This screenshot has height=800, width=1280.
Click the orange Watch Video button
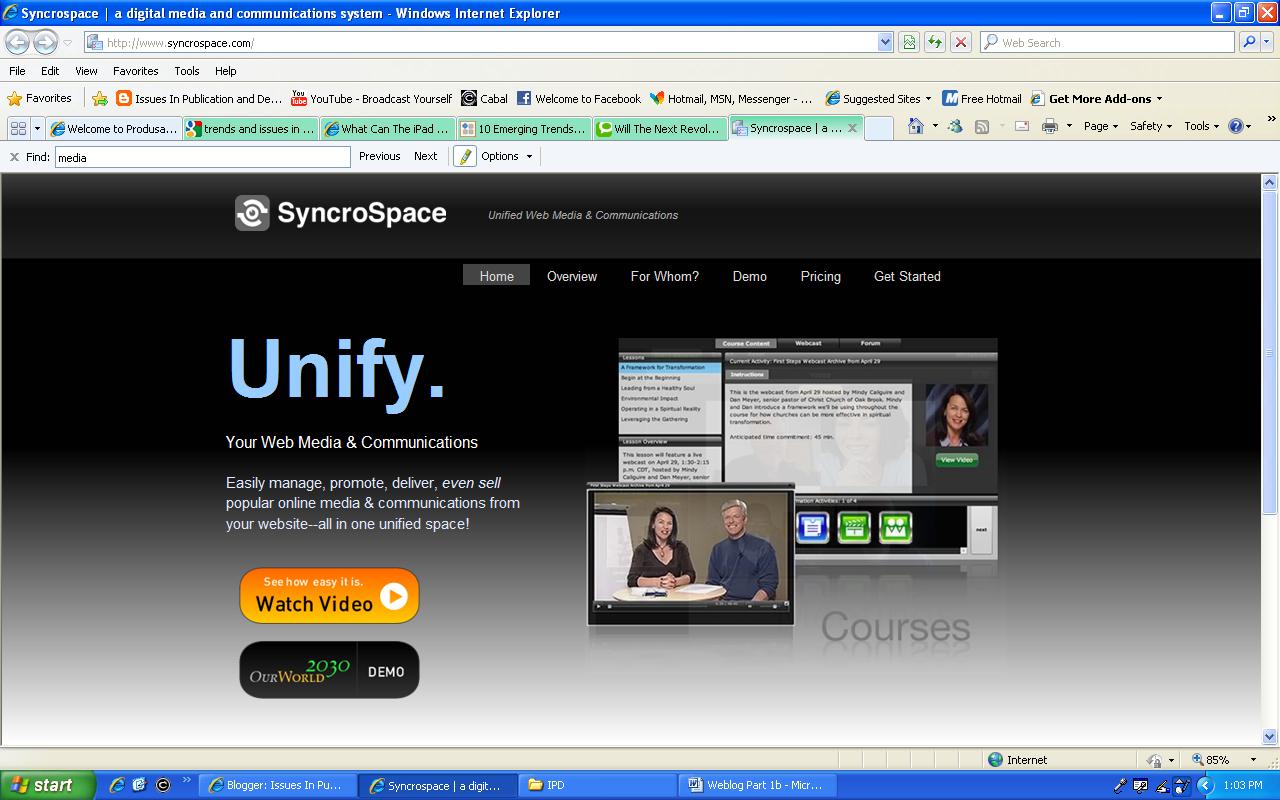pos(329,596)
